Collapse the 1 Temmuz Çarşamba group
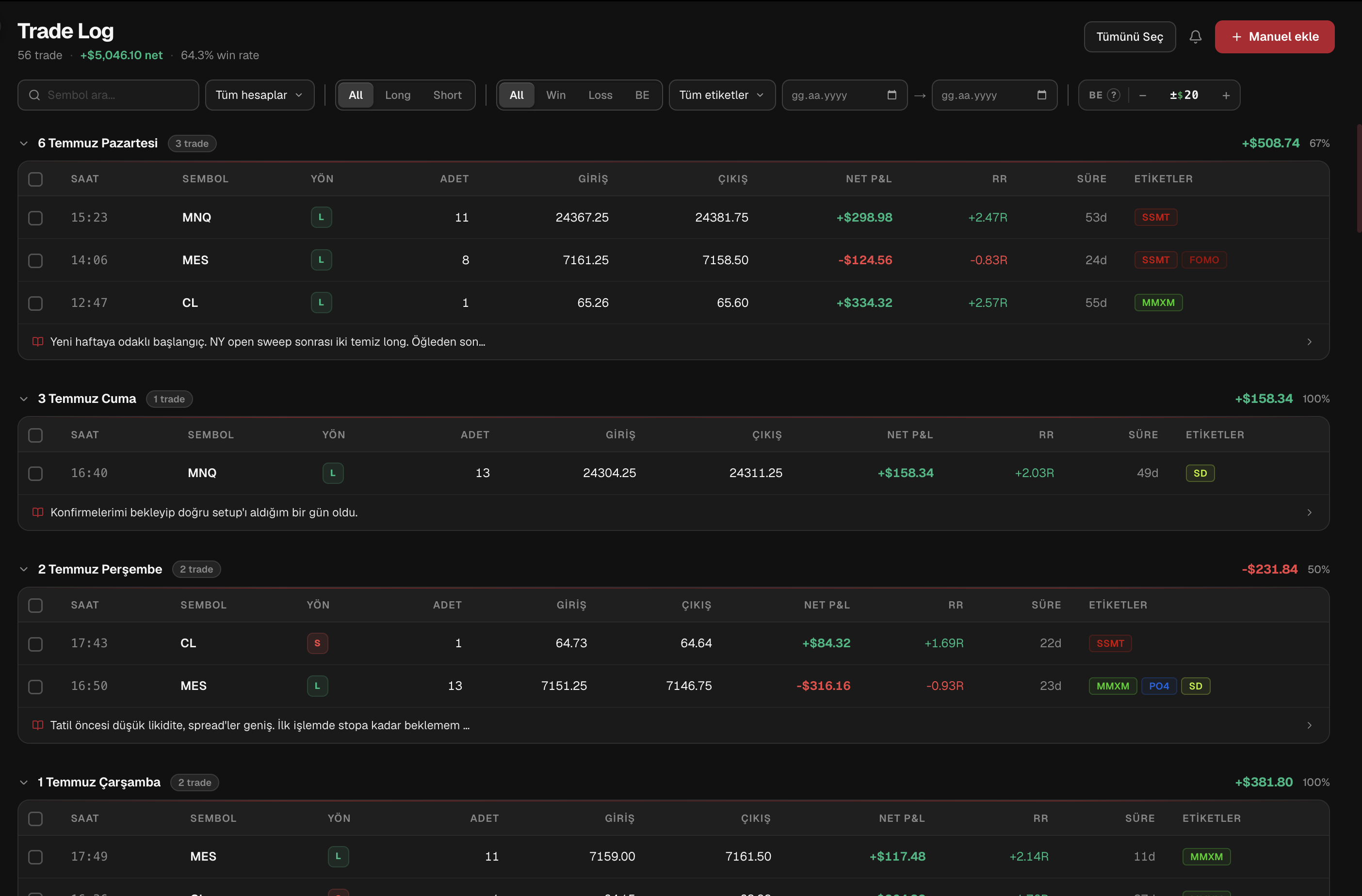1362x896 pixels. pos(24,782)
